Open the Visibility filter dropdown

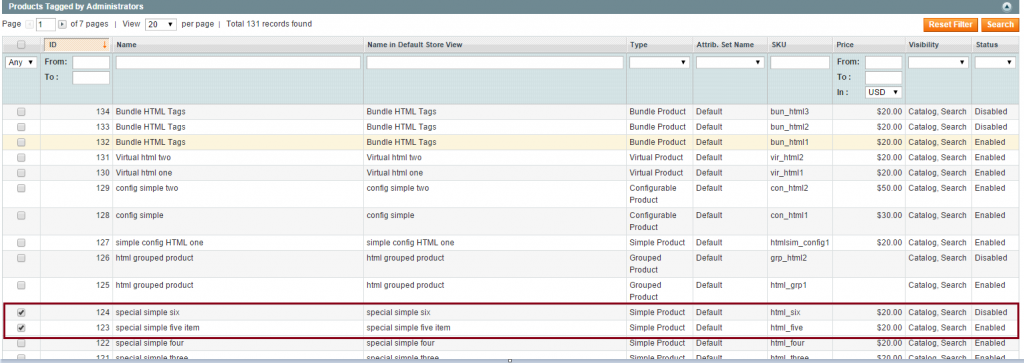point(938,63)
